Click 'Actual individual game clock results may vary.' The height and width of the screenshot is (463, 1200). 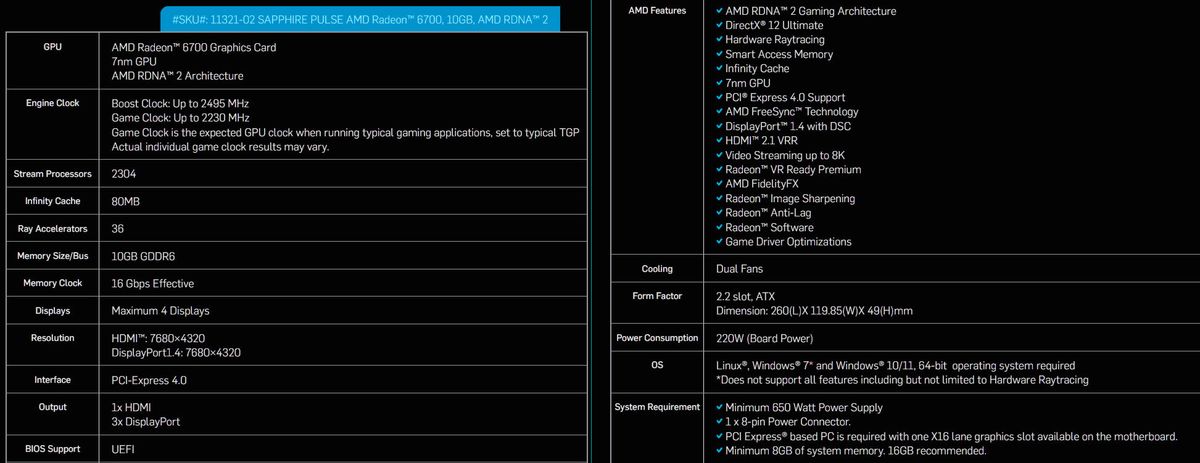coord(221,147)
